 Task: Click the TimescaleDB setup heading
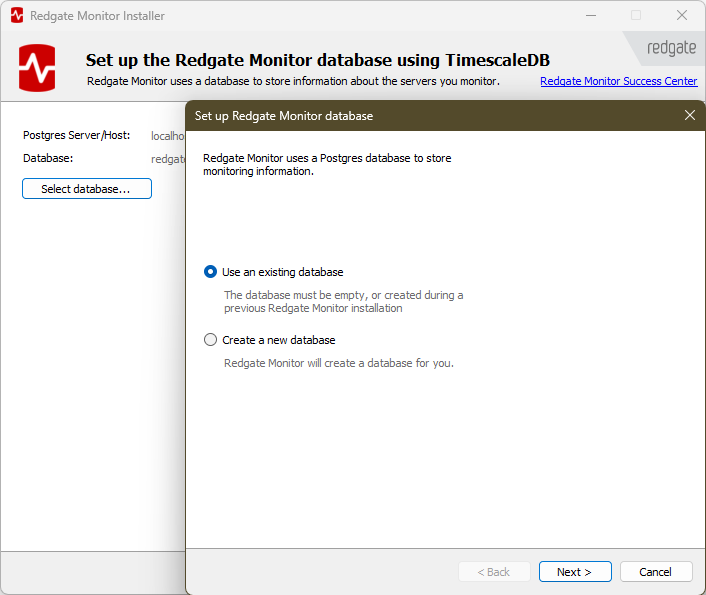pyautogui.click(x=317, y=60)
